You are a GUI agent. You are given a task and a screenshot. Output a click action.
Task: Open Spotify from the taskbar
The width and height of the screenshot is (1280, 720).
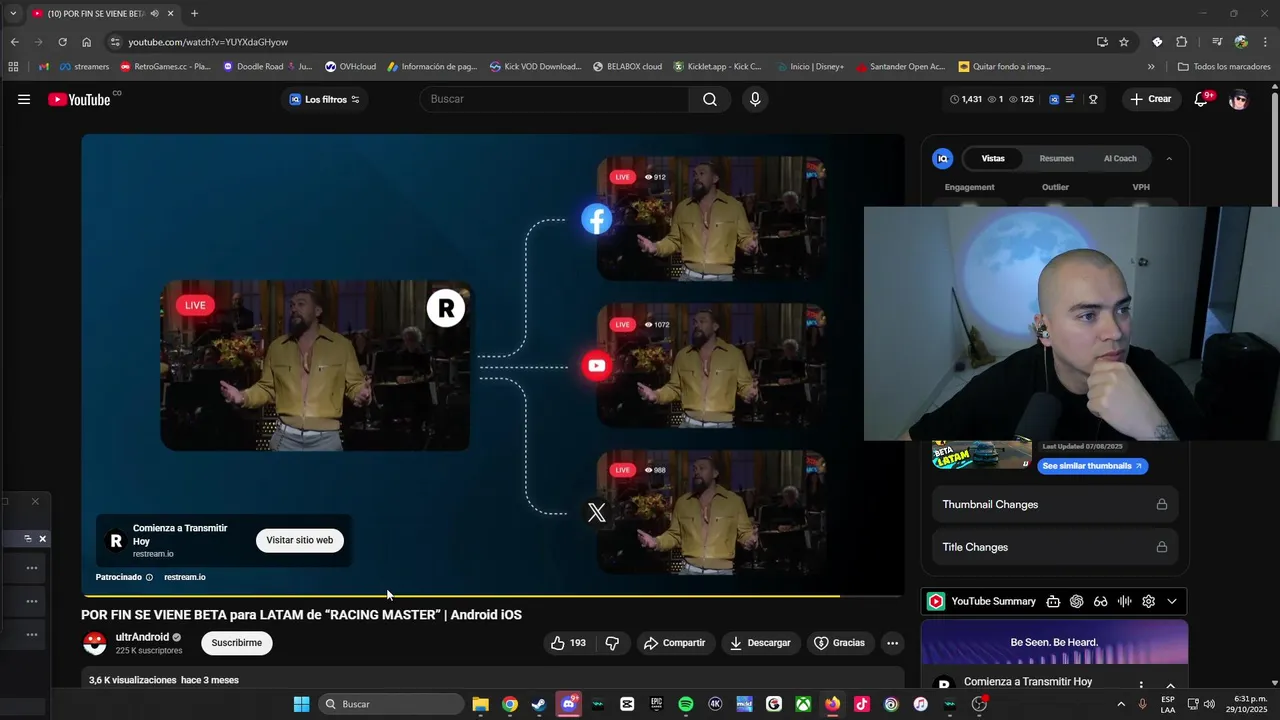coord(686,704)
